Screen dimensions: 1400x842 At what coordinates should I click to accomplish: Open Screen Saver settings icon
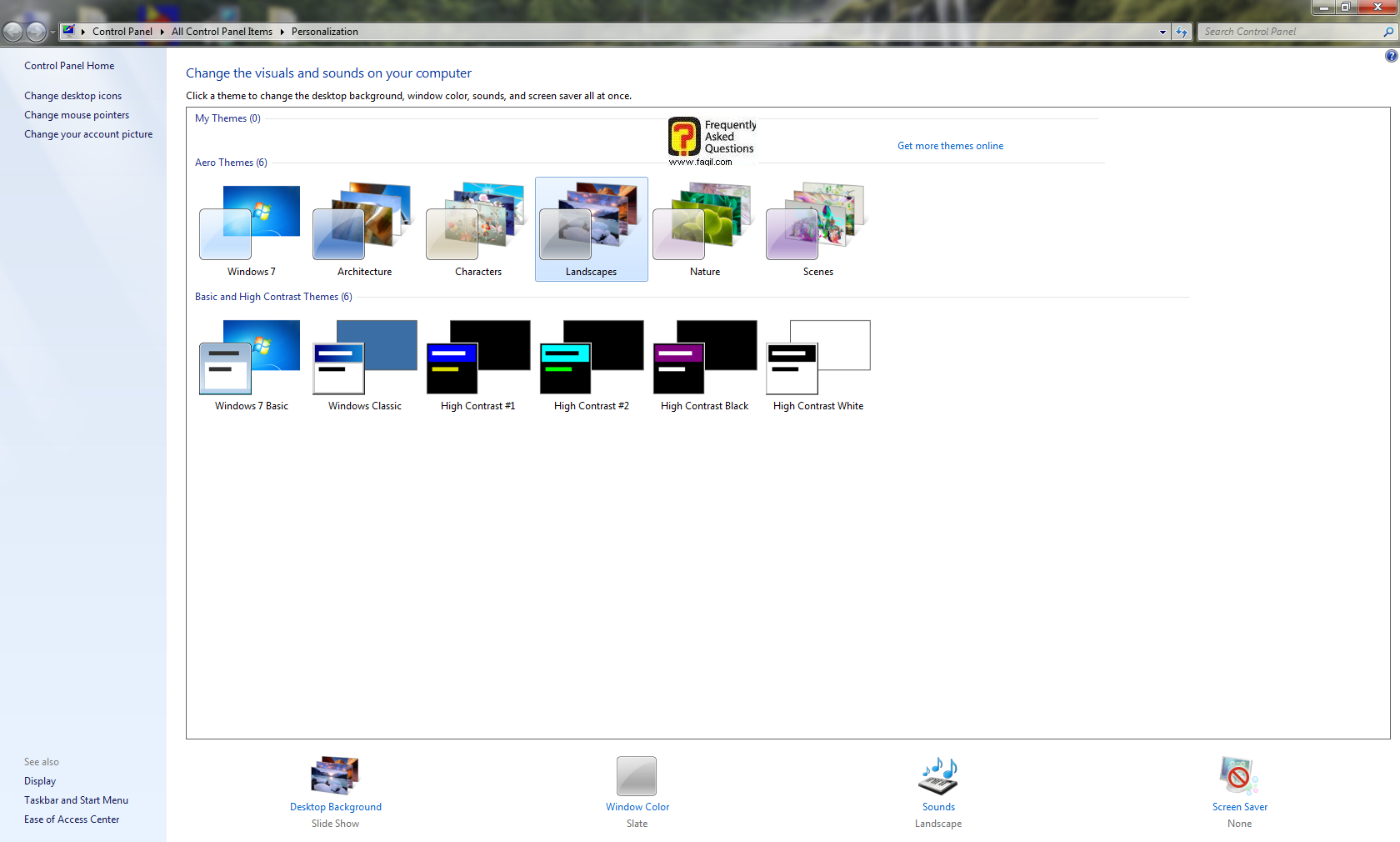pos(1239,775)
